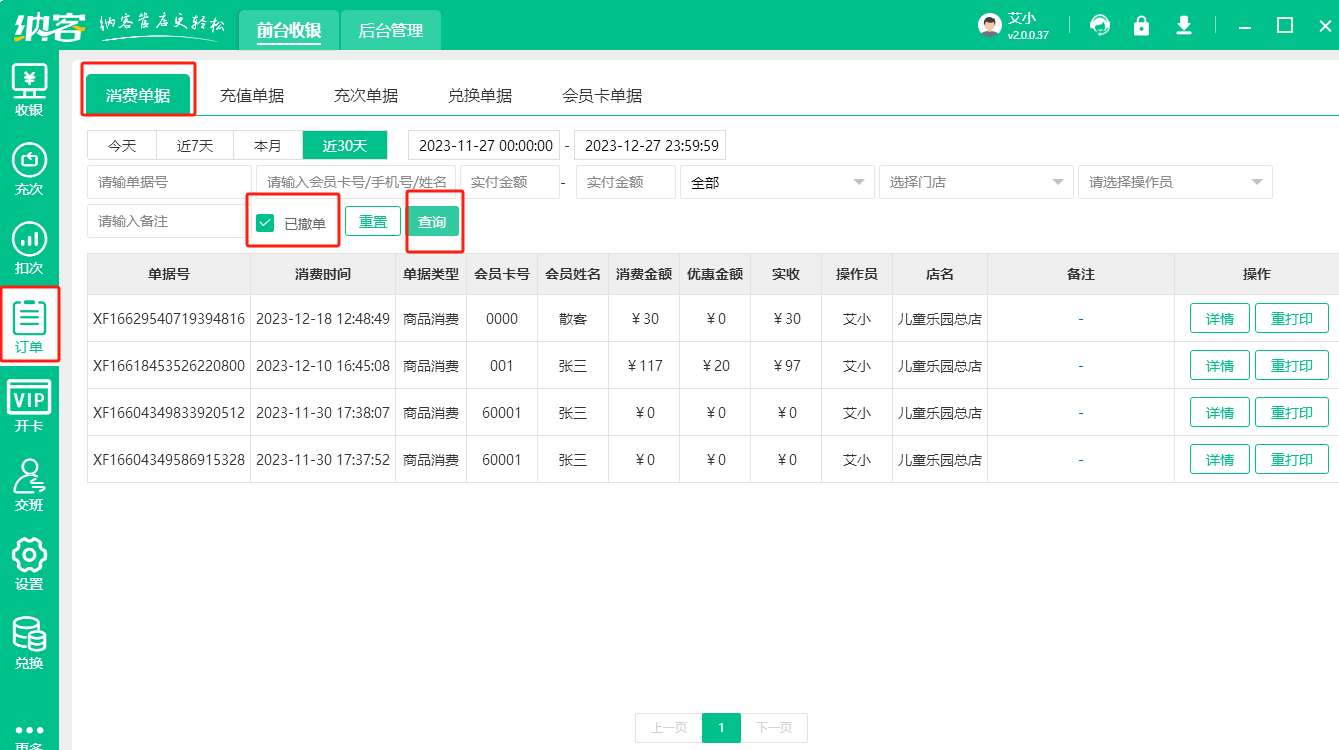Open the 兑换 exchange sidebar icon
Image resolution: width=1339 pixels, height=750 pixels.
(29, 634)
